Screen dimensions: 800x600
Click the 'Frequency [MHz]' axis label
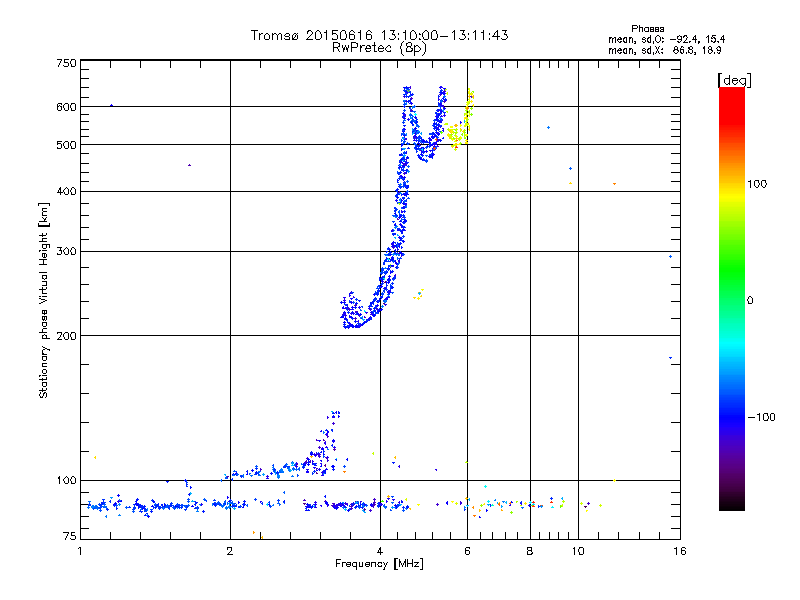[379, 564]
